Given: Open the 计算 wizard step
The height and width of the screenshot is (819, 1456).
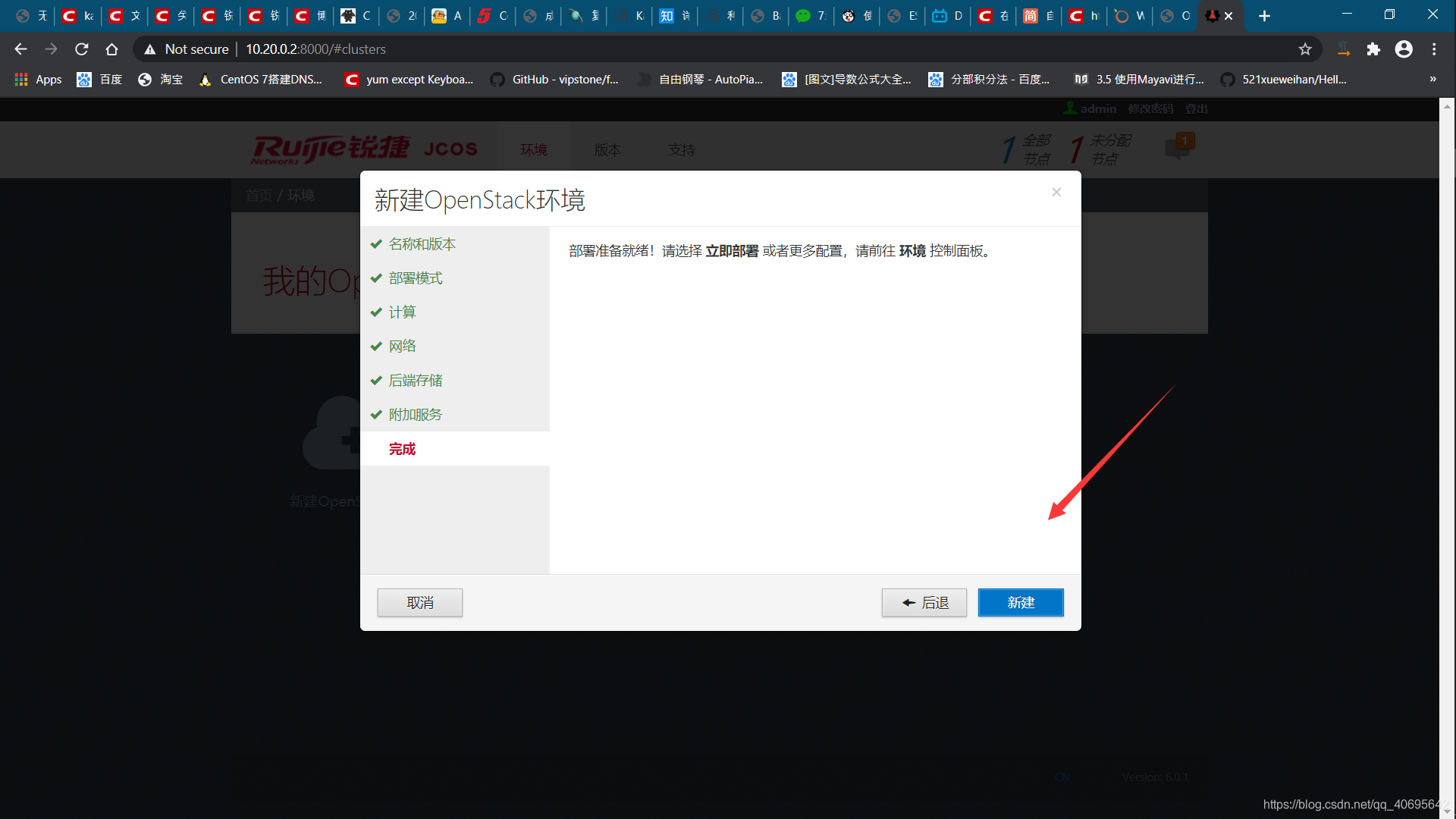Looking at the screenshot, I should (455, 312).
